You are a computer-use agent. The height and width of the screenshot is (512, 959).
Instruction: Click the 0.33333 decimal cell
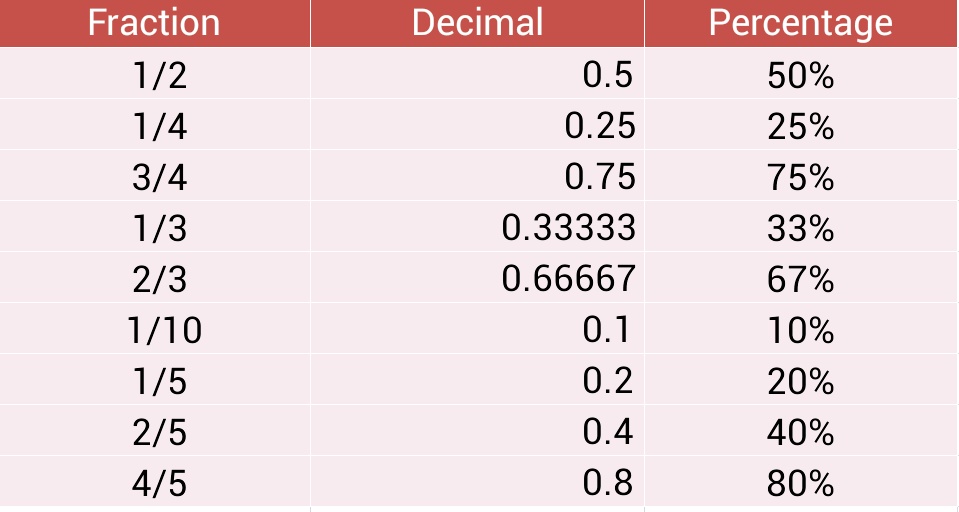point(478,226)
